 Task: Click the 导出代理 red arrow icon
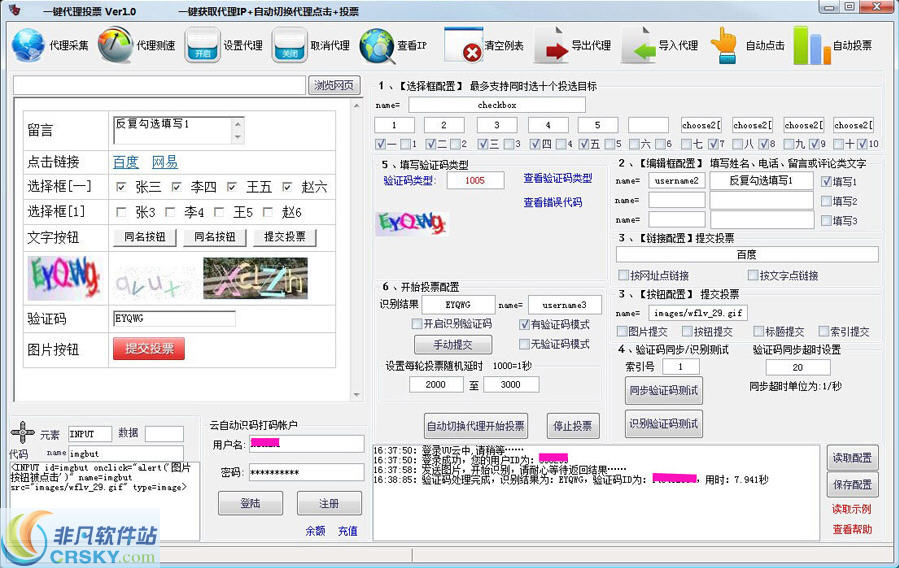click(552, 45)
